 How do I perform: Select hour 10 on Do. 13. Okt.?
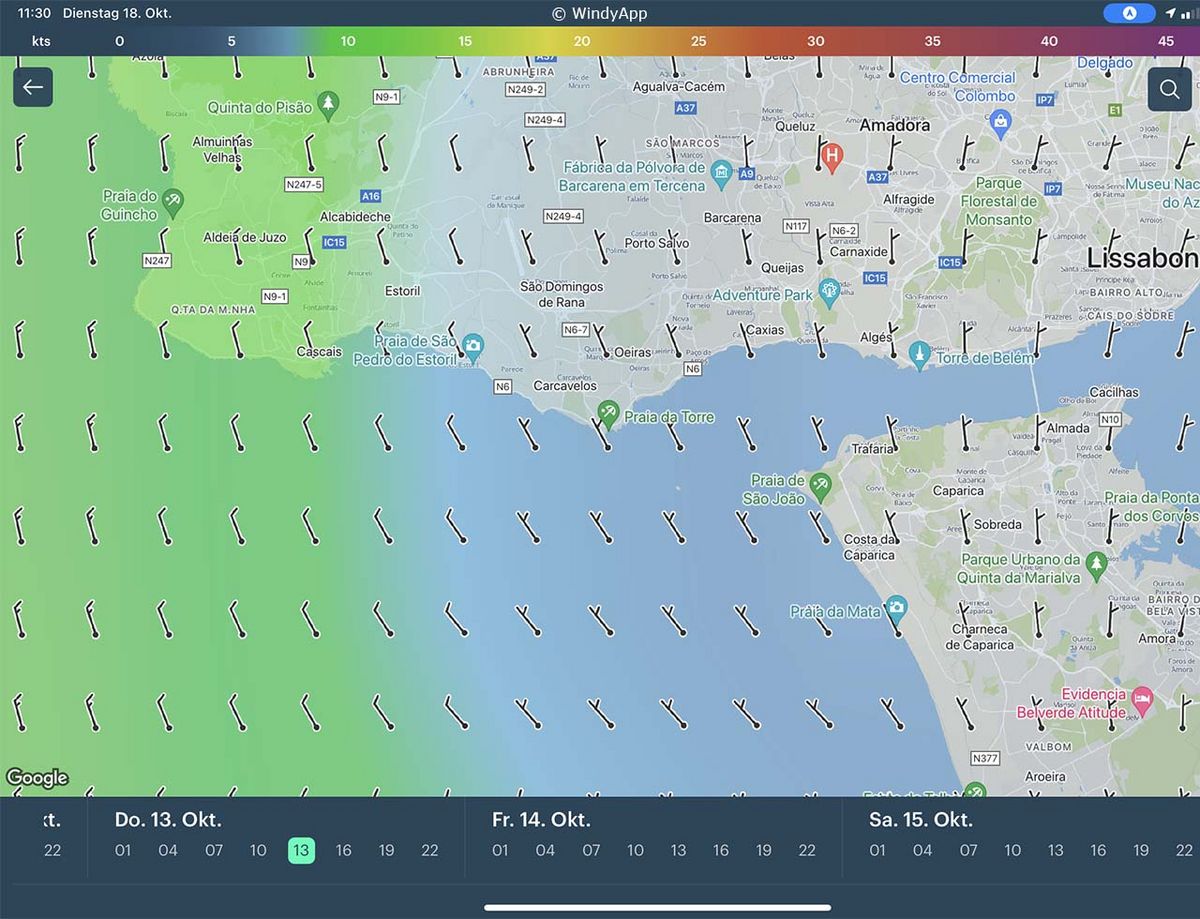pyautogui.click(x=258, y=850)
